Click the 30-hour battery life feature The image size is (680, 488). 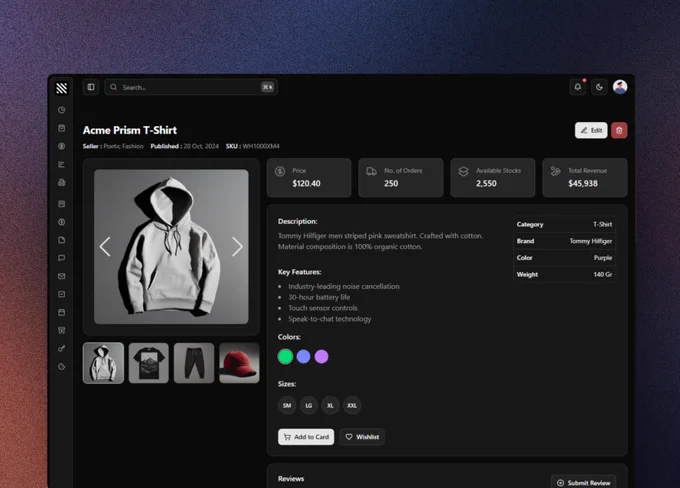(319, 297)
